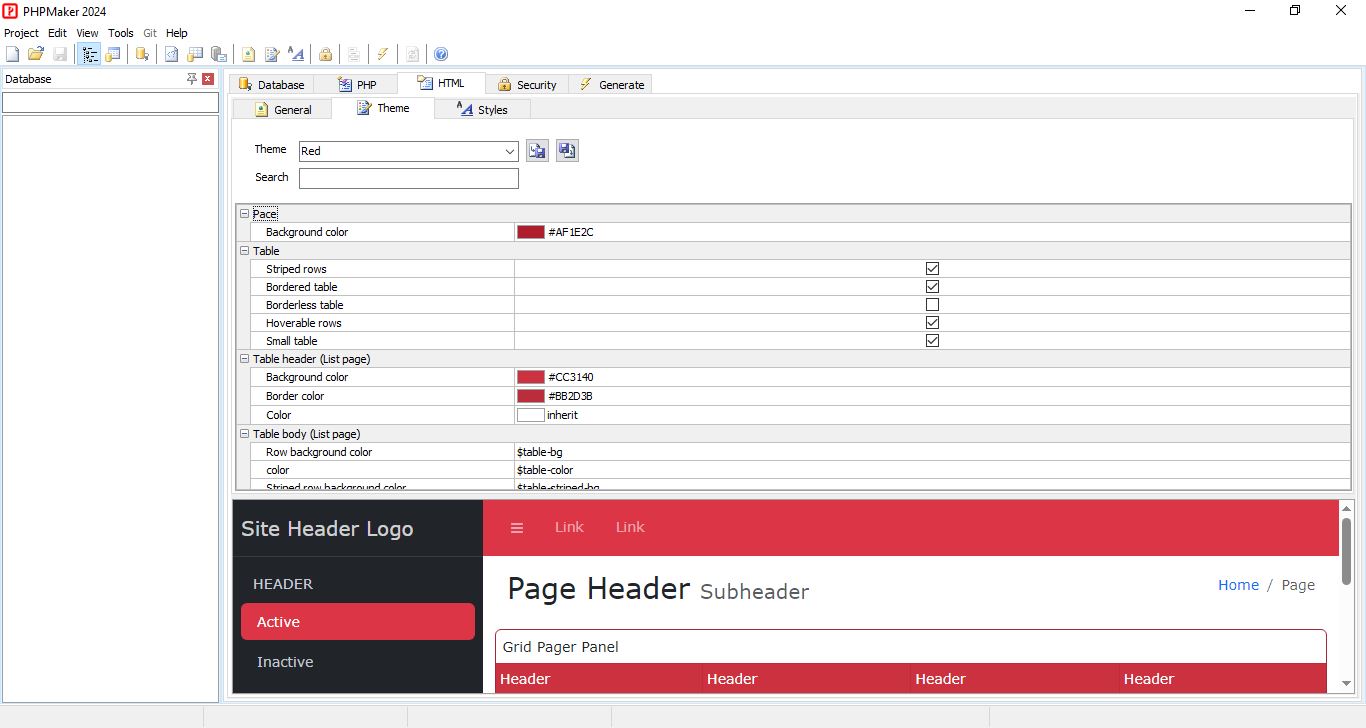The width and height of the screenshot is (1366, 728).
Task: Click the Home breadcrumb link in preview
Action: point(1238,585)
